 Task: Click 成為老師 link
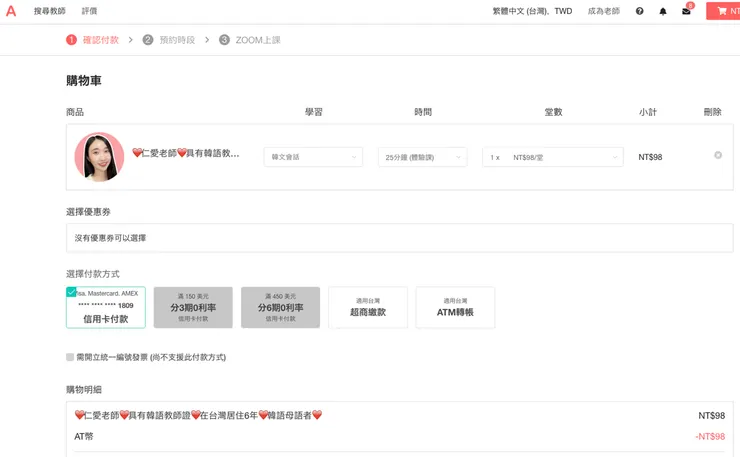pyautogui.click(x=604, y=11)
